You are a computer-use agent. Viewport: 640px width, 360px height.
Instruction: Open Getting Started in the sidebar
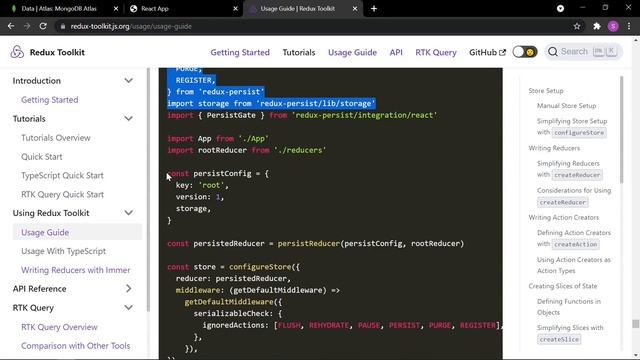coord(49,100)
